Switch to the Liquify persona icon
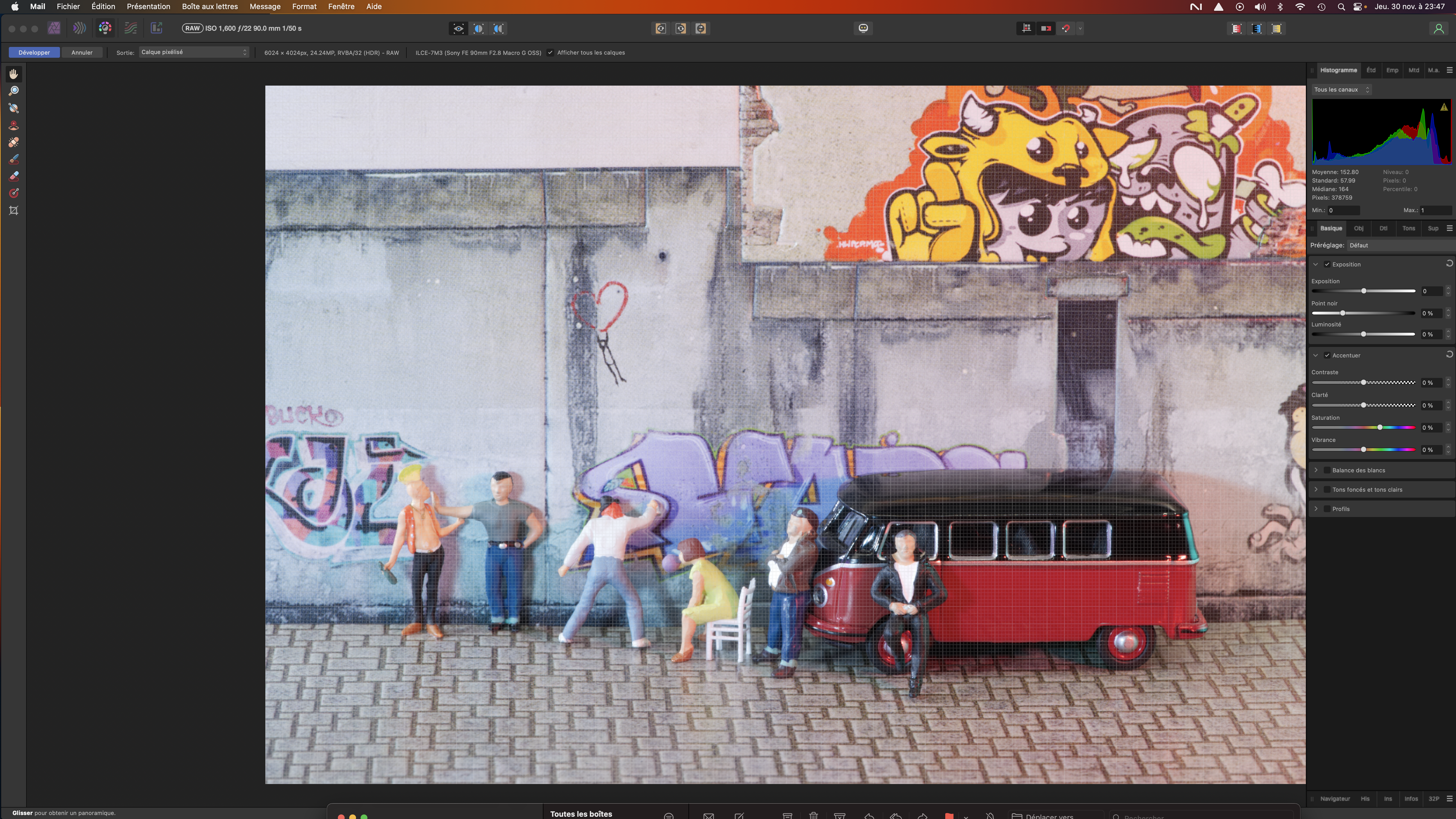The image size is (1456, 819). [79, 28]
